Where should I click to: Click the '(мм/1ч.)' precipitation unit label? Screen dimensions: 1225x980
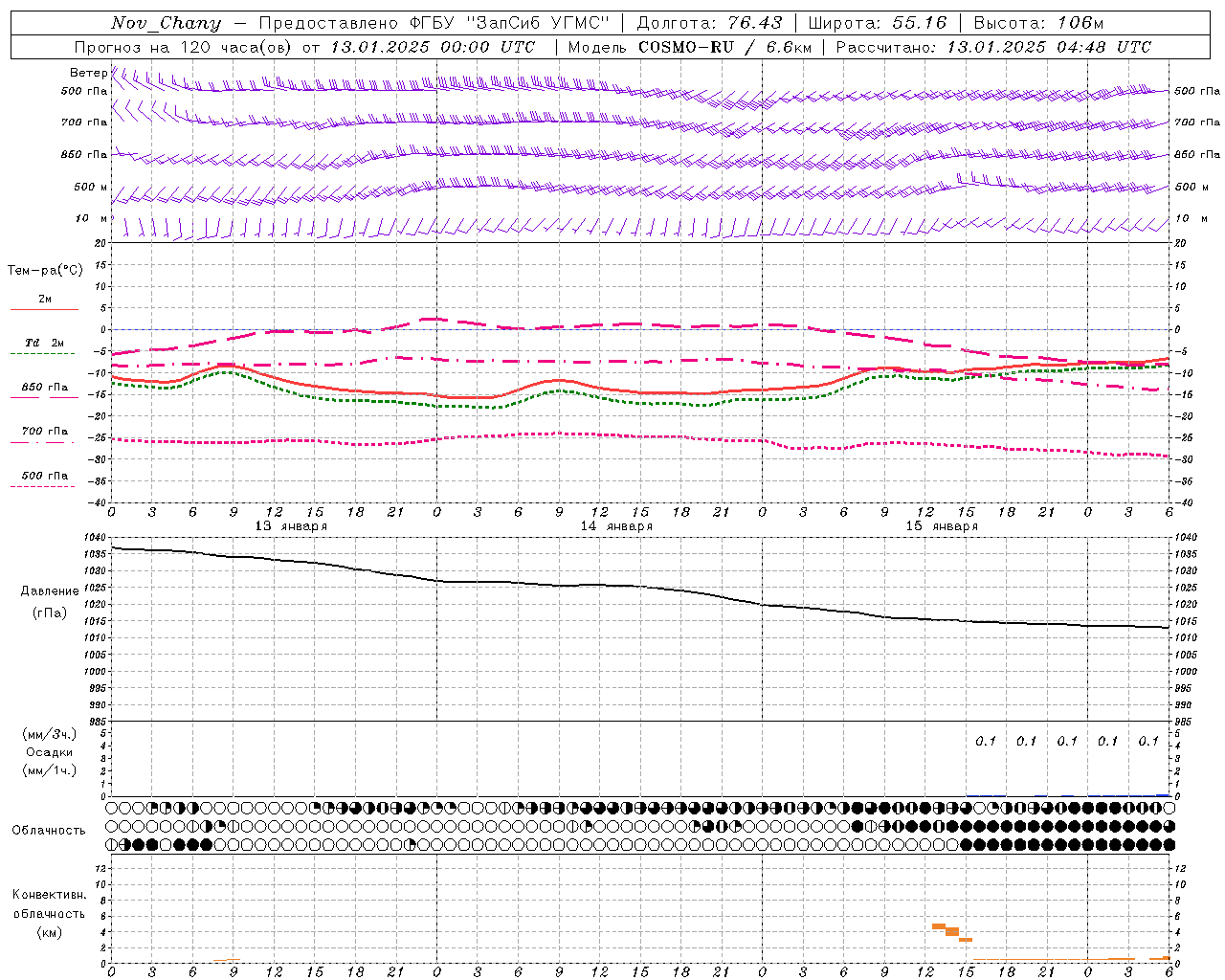pyautogui.click(x=50, y=770)
